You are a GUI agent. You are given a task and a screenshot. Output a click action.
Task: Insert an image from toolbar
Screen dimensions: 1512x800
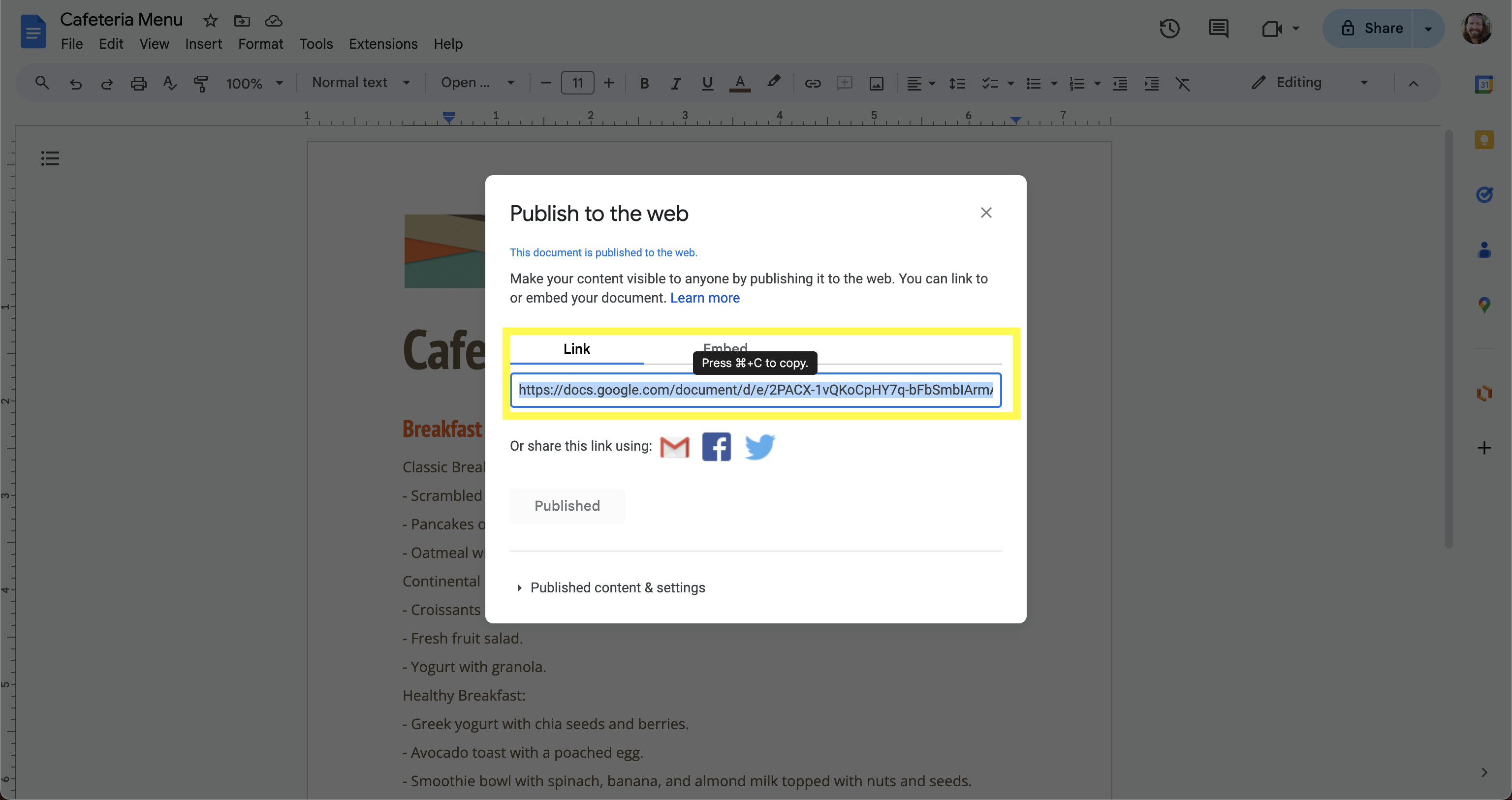pyautogui.click(x=876, y=83)
